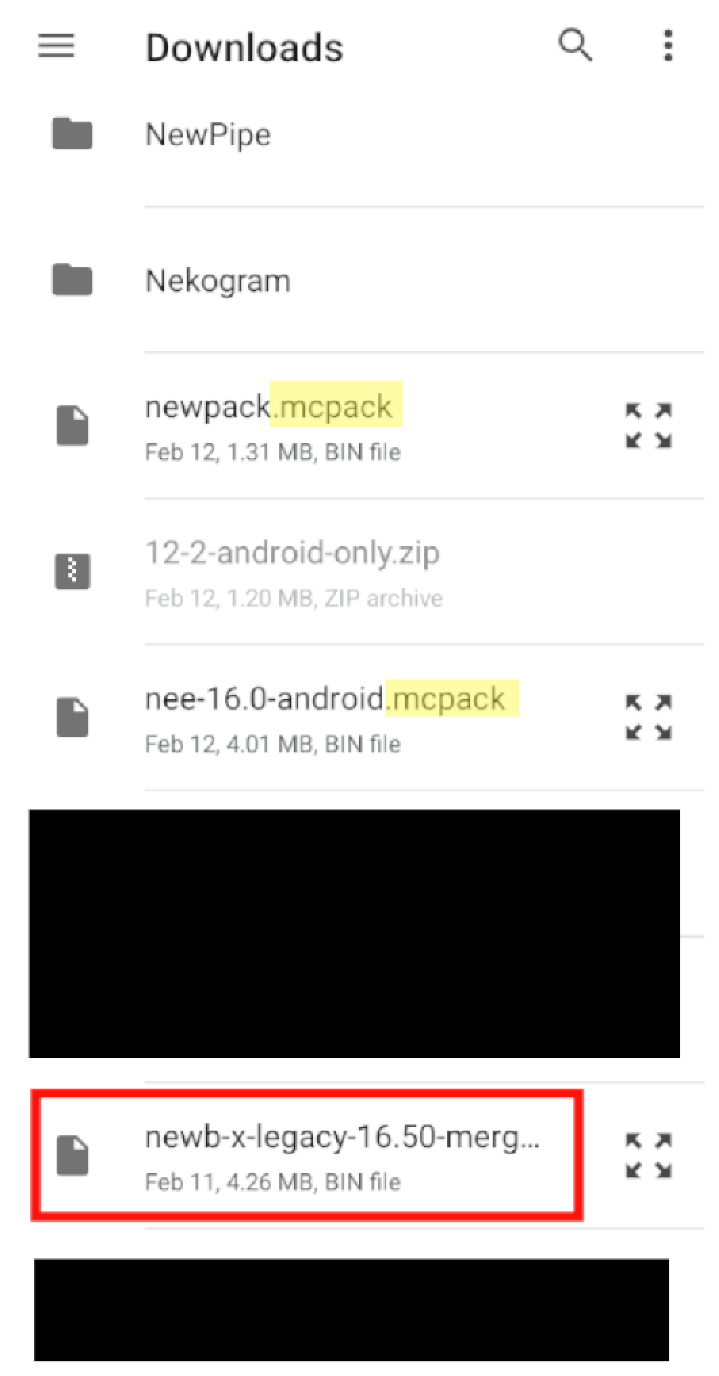Open the NewPipe folder
The image size is (719, 1376).
pos(208,134)
